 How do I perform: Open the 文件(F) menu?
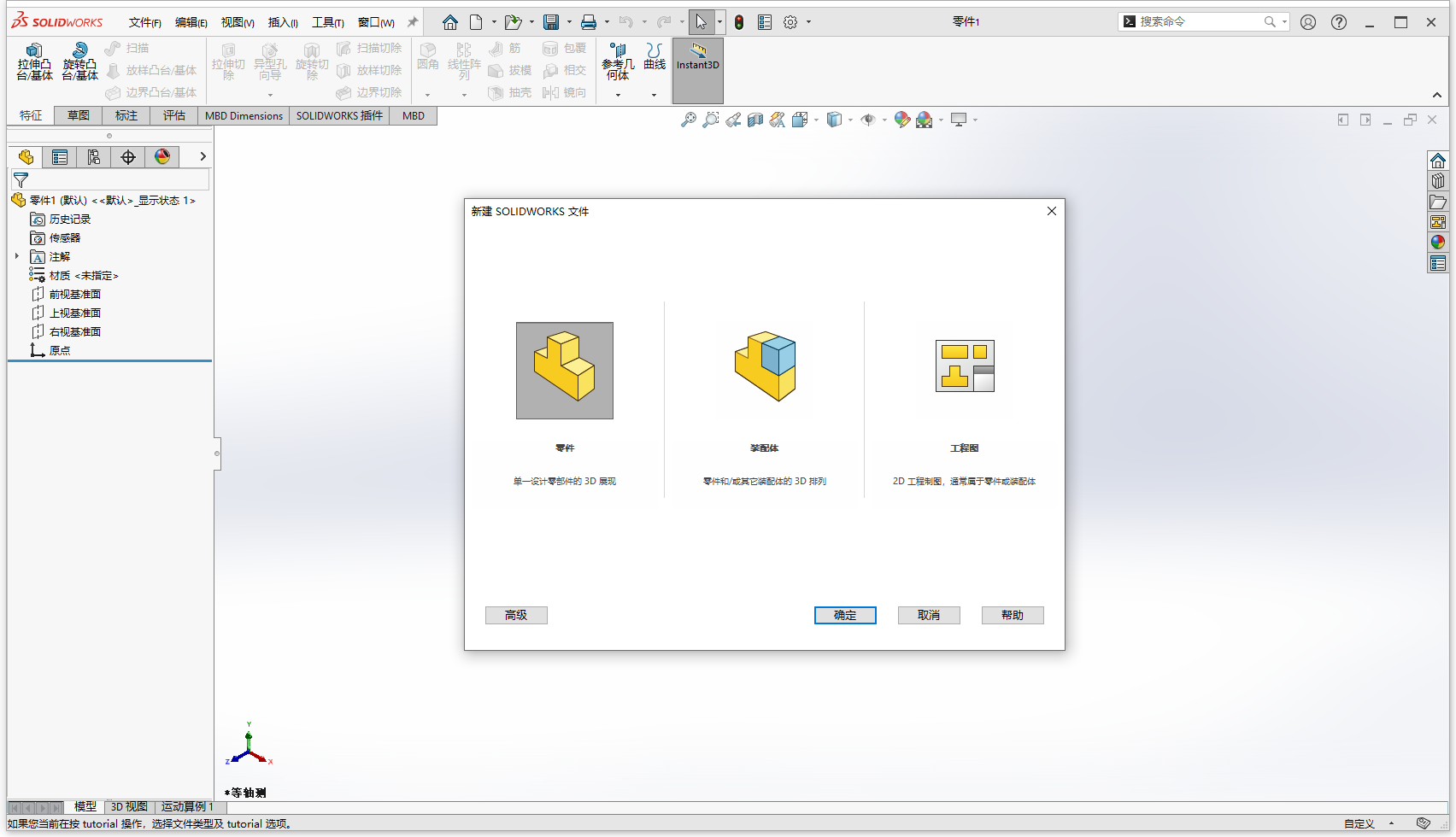coord(145,22)
